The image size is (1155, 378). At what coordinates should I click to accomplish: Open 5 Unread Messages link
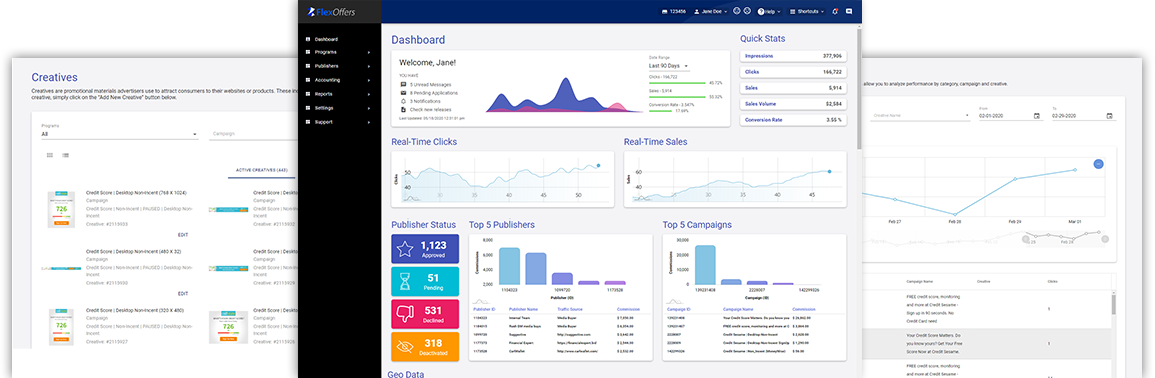430,85
